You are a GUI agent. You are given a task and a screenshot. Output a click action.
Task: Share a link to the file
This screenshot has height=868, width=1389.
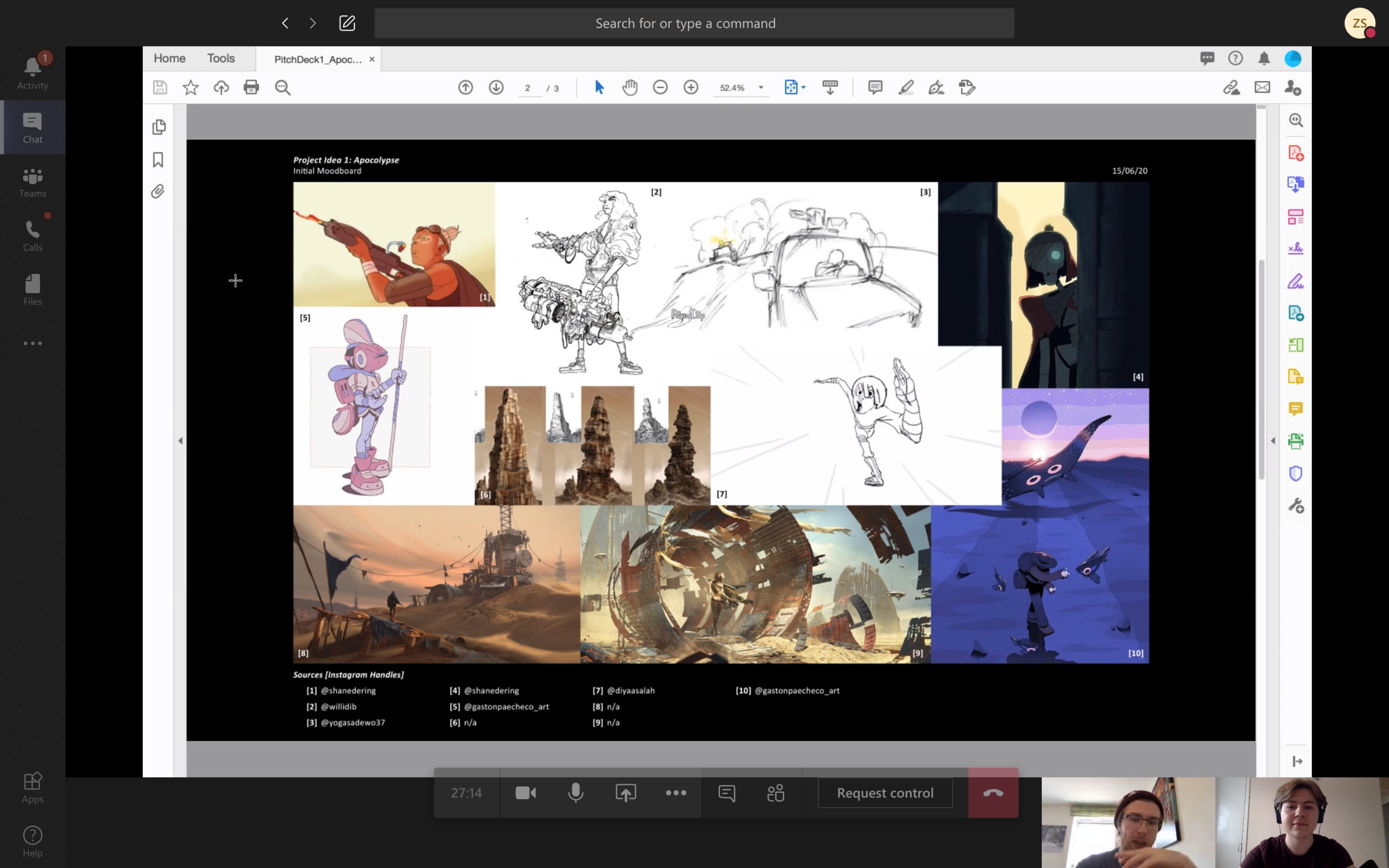coord(1231,87)
